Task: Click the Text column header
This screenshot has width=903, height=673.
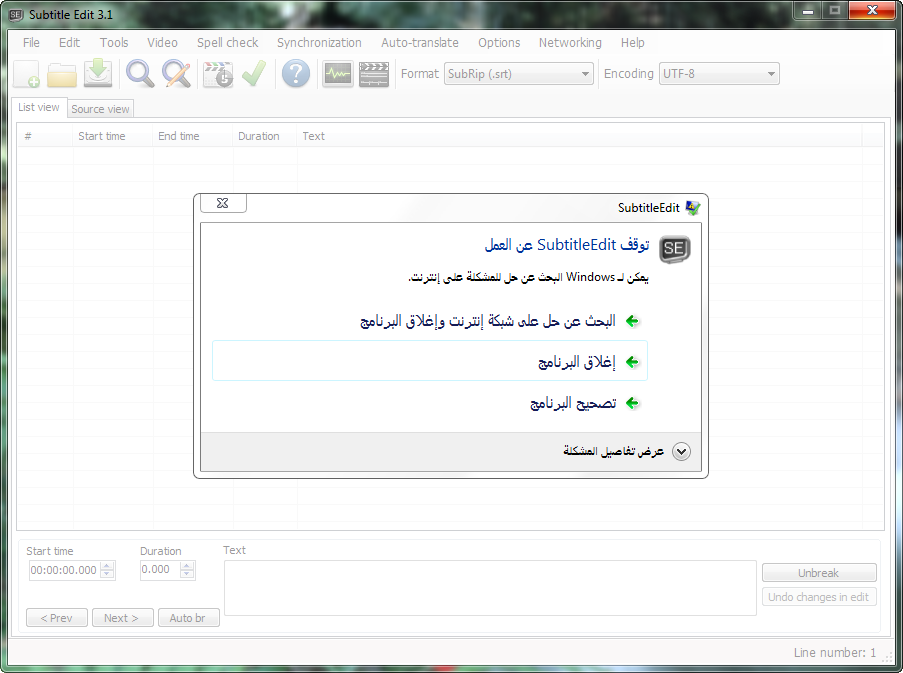Action: tap(579, 136)
